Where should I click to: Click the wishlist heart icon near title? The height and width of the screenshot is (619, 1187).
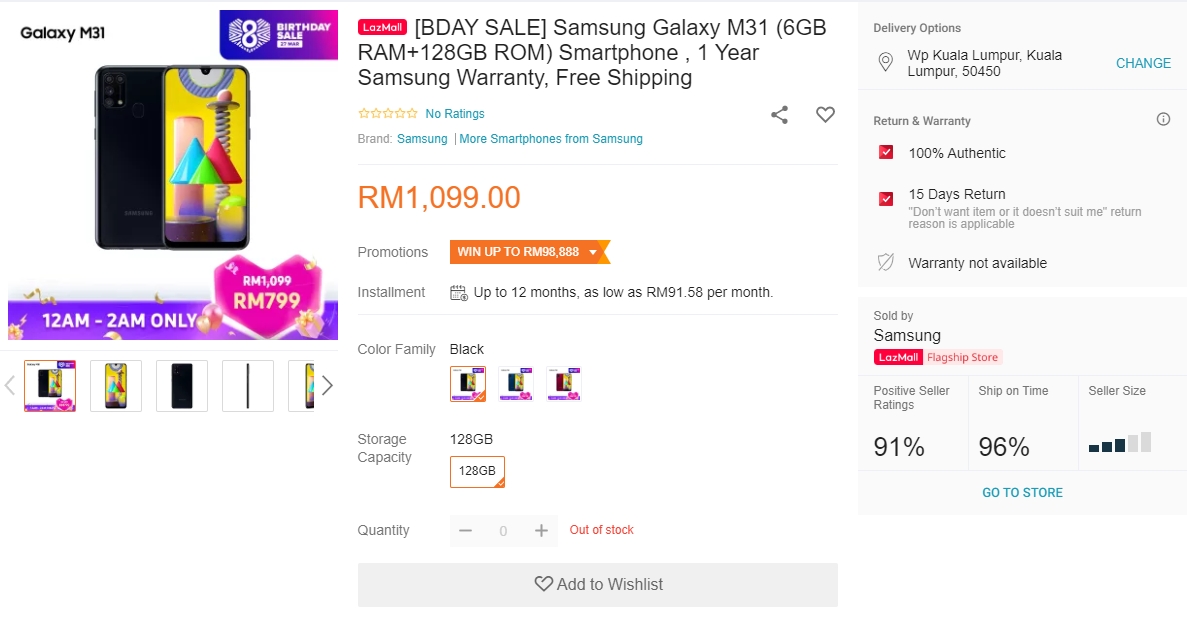click(x=825, y=115)
